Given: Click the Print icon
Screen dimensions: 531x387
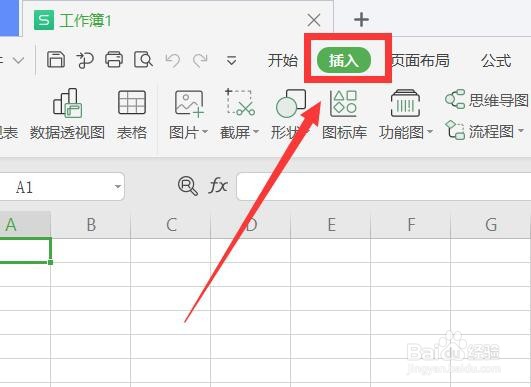Looking at the screenshot, I should click(114, 60).
